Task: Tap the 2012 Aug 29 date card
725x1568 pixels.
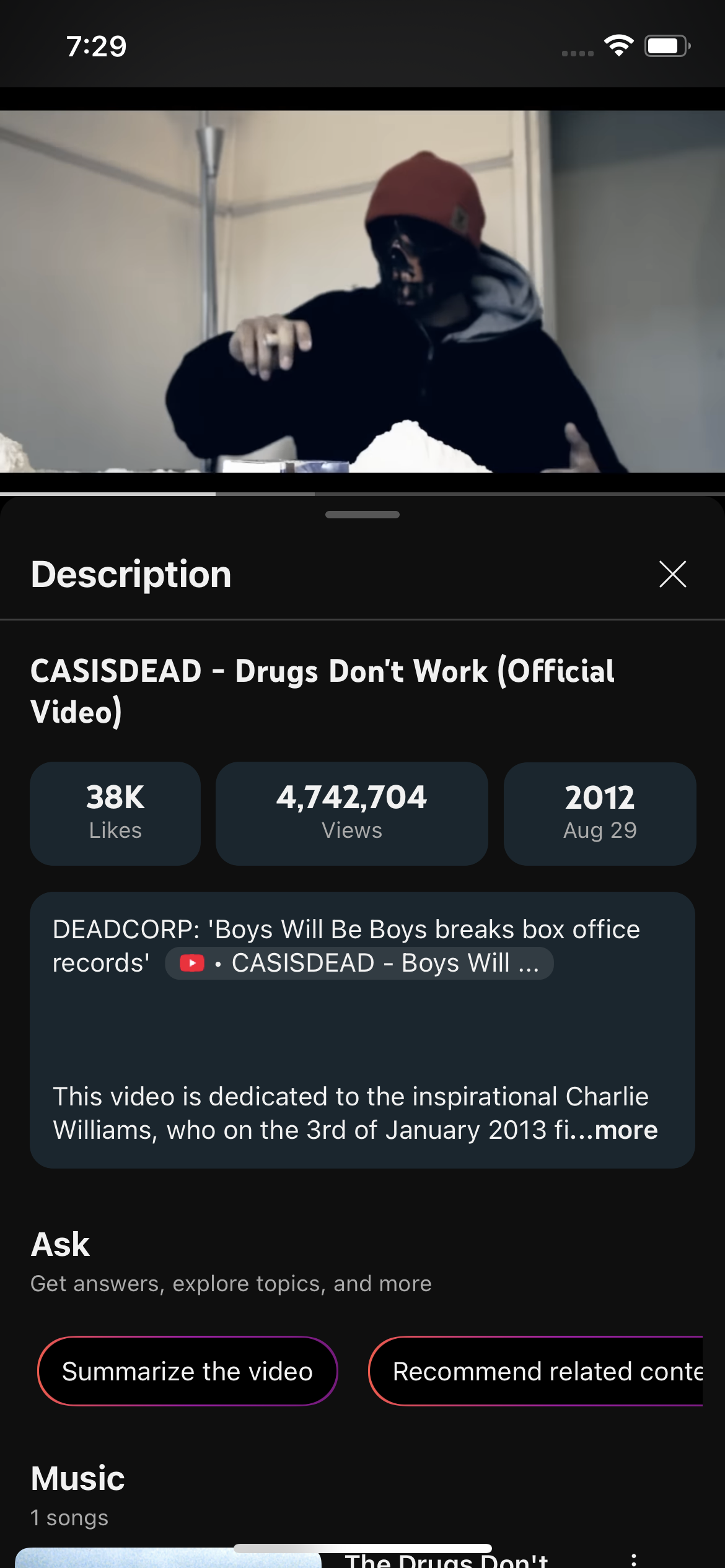Action: 600,813
